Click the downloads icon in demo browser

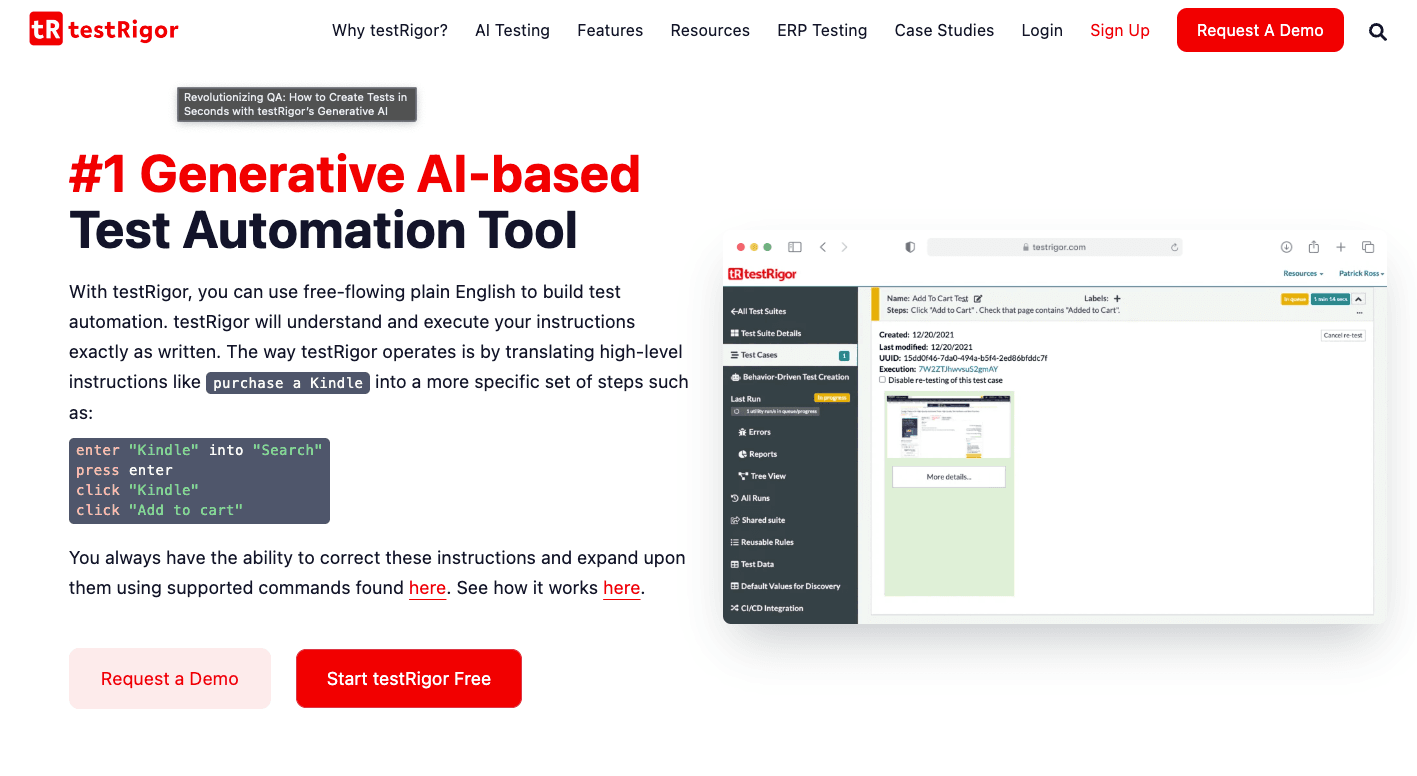1287,247
